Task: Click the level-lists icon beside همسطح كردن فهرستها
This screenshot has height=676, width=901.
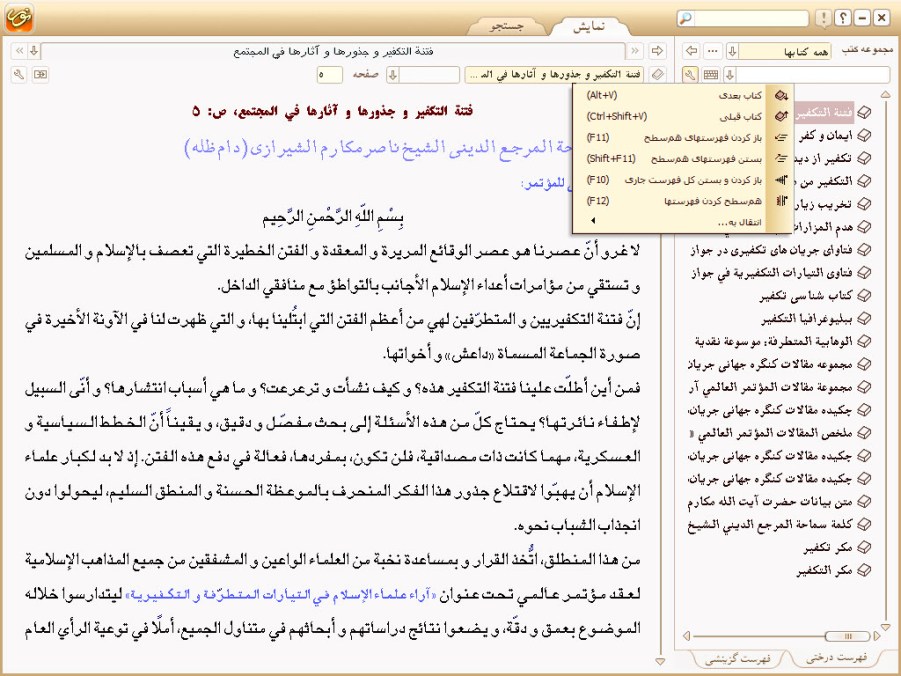Action: pos(781,201)
